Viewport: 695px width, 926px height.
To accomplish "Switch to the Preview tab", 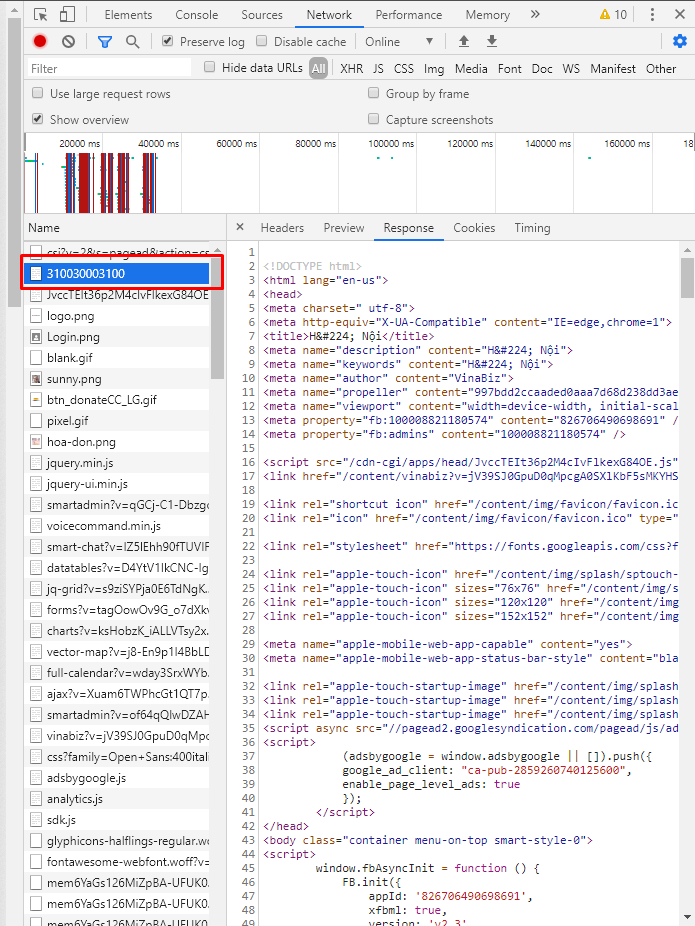I will pos(344,228).
